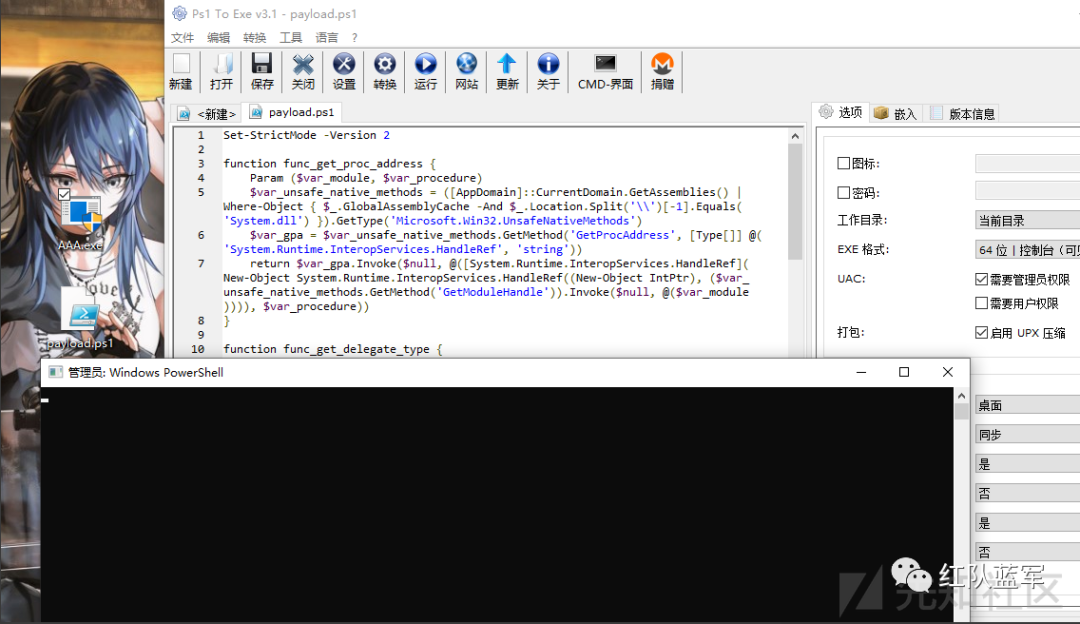Switch to the payload.ps1 editor tab
The width and height of the screenshot is (1080, 624).
point(292,112)
